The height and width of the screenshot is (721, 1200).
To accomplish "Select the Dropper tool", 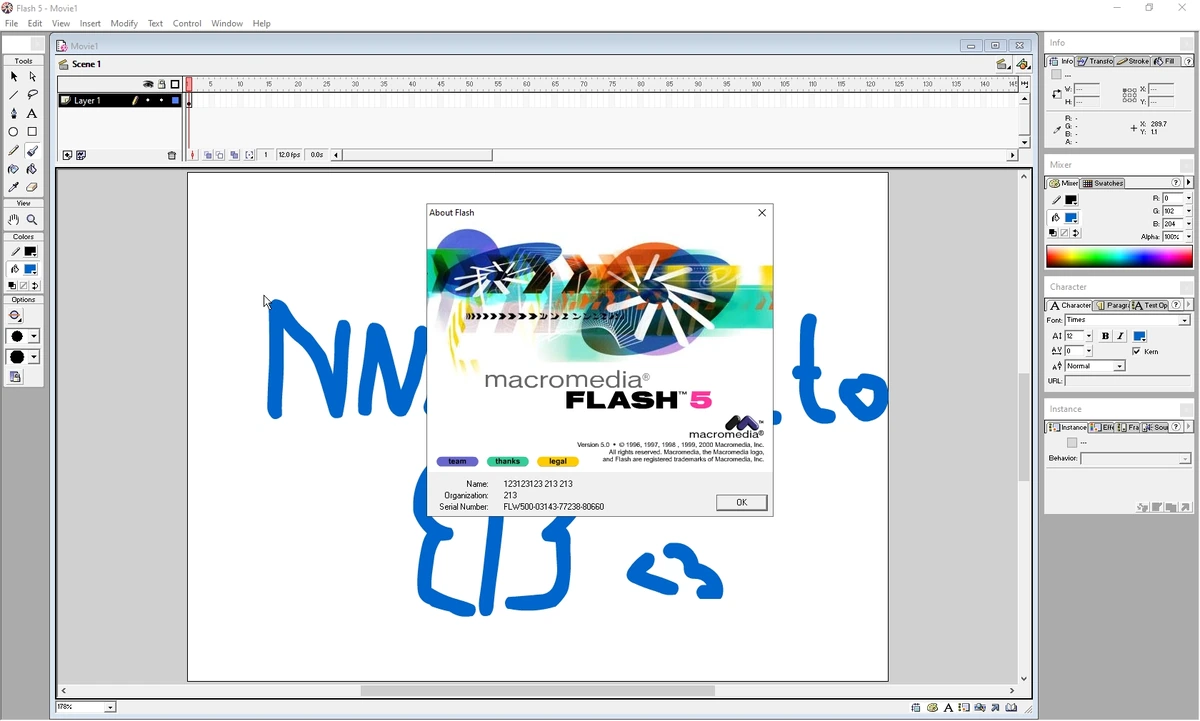I will tap(14, 187).
